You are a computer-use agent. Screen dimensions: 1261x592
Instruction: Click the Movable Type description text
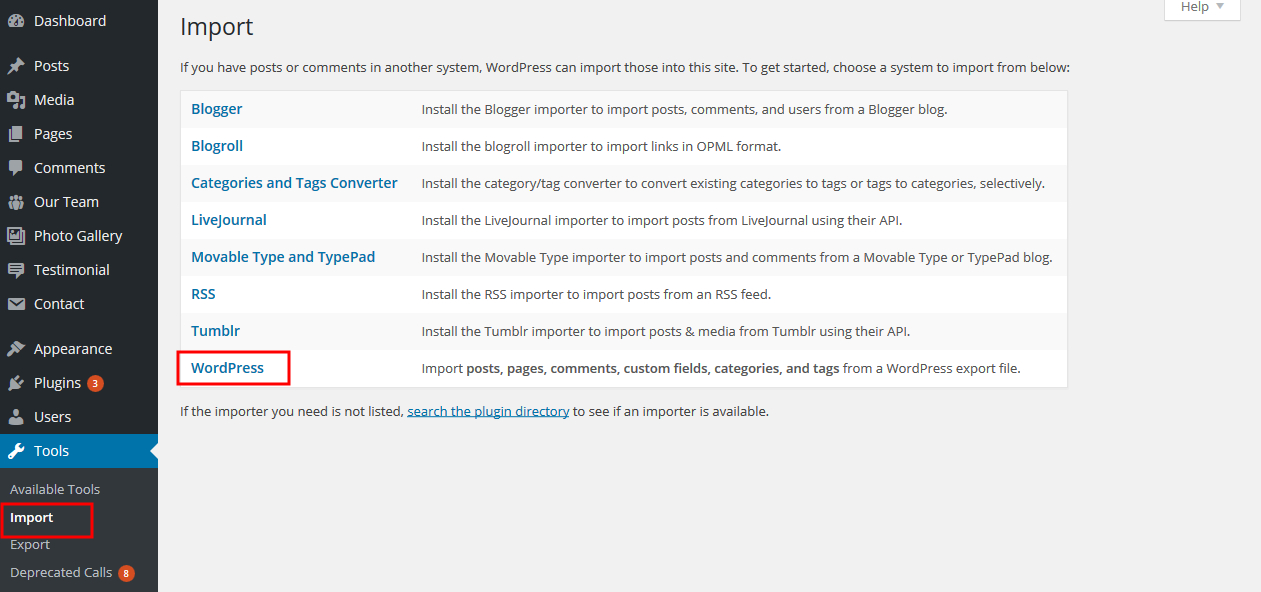737,258
